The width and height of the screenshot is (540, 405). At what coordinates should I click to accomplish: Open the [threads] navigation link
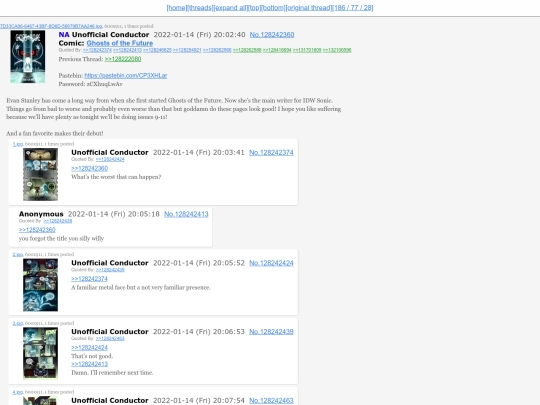(x=200, y=8)
